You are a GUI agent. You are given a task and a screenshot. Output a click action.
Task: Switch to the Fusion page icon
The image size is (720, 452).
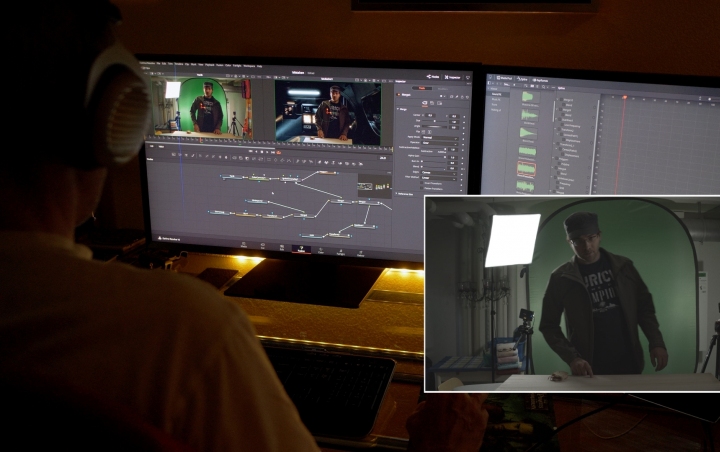pyautogui.click(x=301, y=248)
